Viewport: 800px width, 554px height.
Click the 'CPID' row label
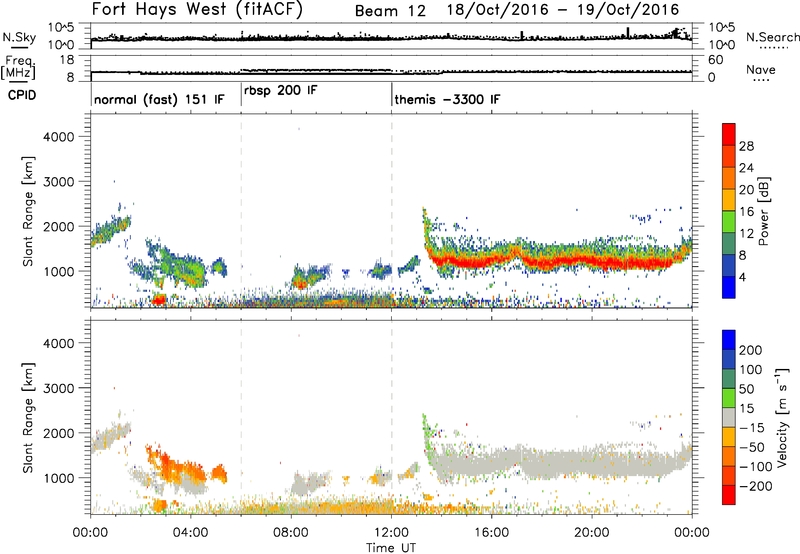(22, 95)
